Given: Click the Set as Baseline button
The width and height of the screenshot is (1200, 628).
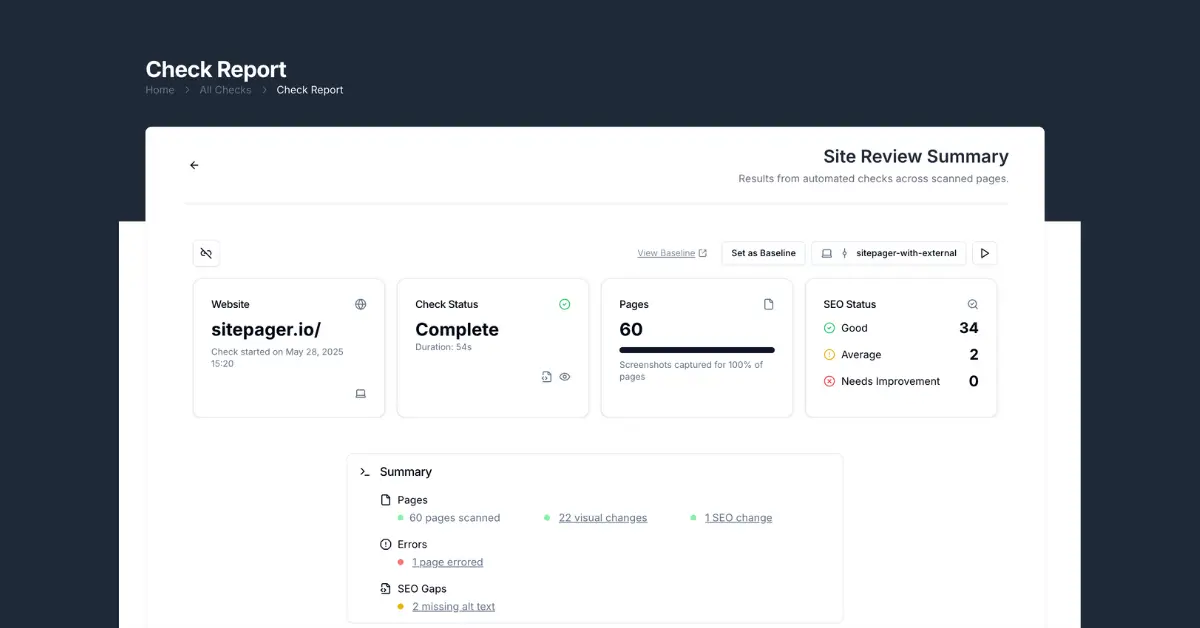Looking at the screenshot, I should click(x=763, y=253).
